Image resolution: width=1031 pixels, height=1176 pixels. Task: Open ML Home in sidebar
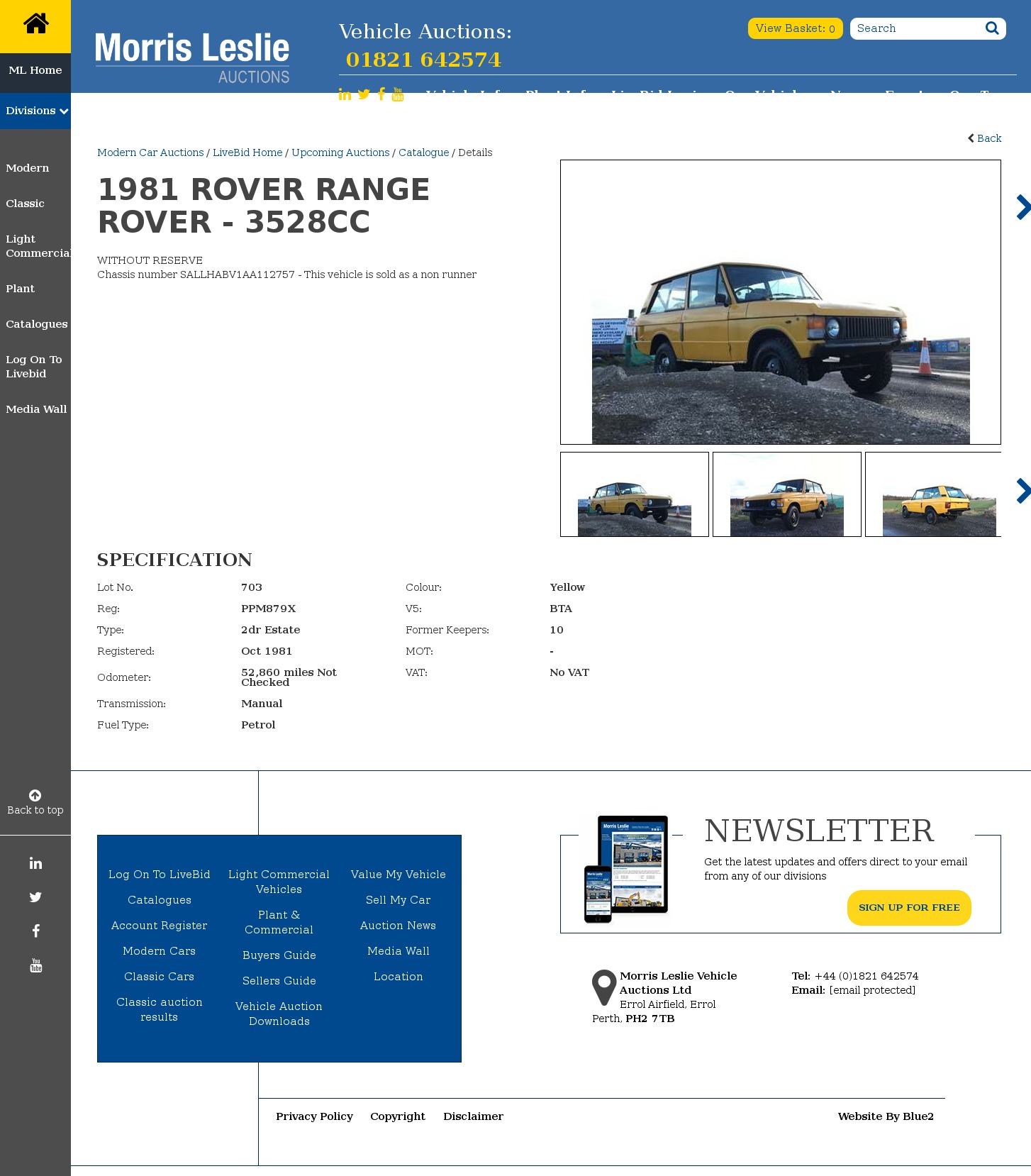[35, 70]
